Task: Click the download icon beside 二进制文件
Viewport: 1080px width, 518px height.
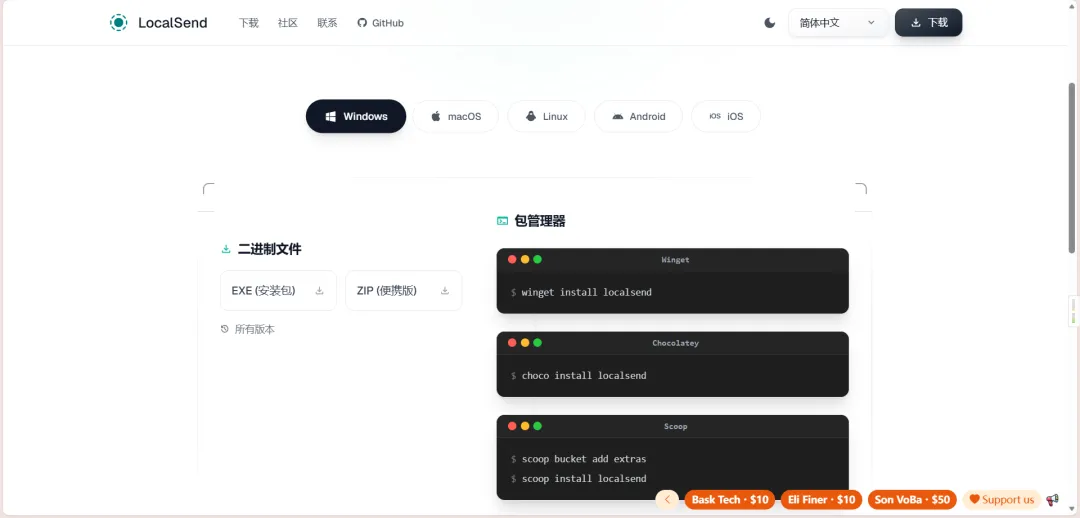Action: 226,249
